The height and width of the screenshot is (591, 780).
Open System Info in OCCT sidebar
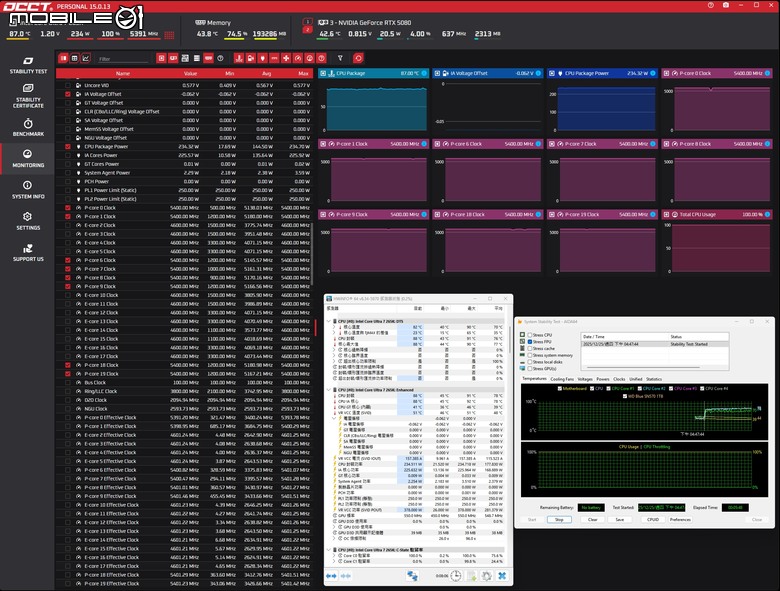click(28, 190)
